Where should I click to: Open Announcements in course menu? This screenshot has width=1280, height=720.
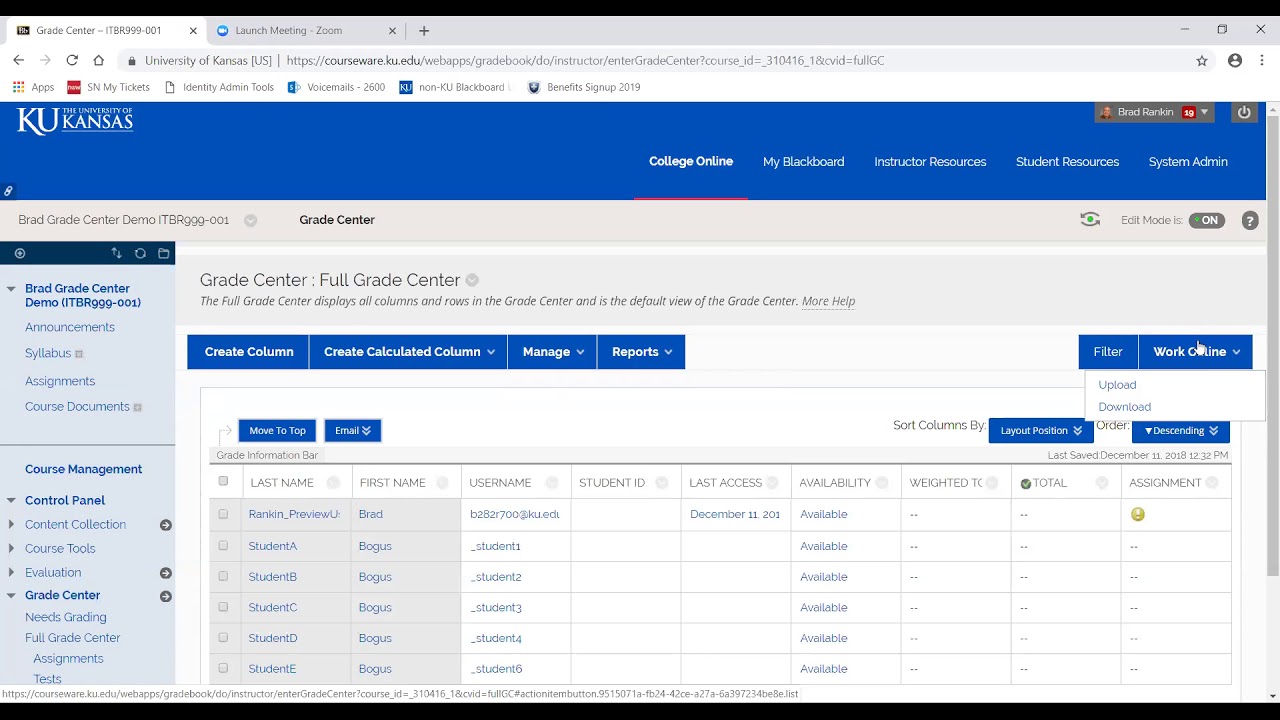tap(70, 327)
